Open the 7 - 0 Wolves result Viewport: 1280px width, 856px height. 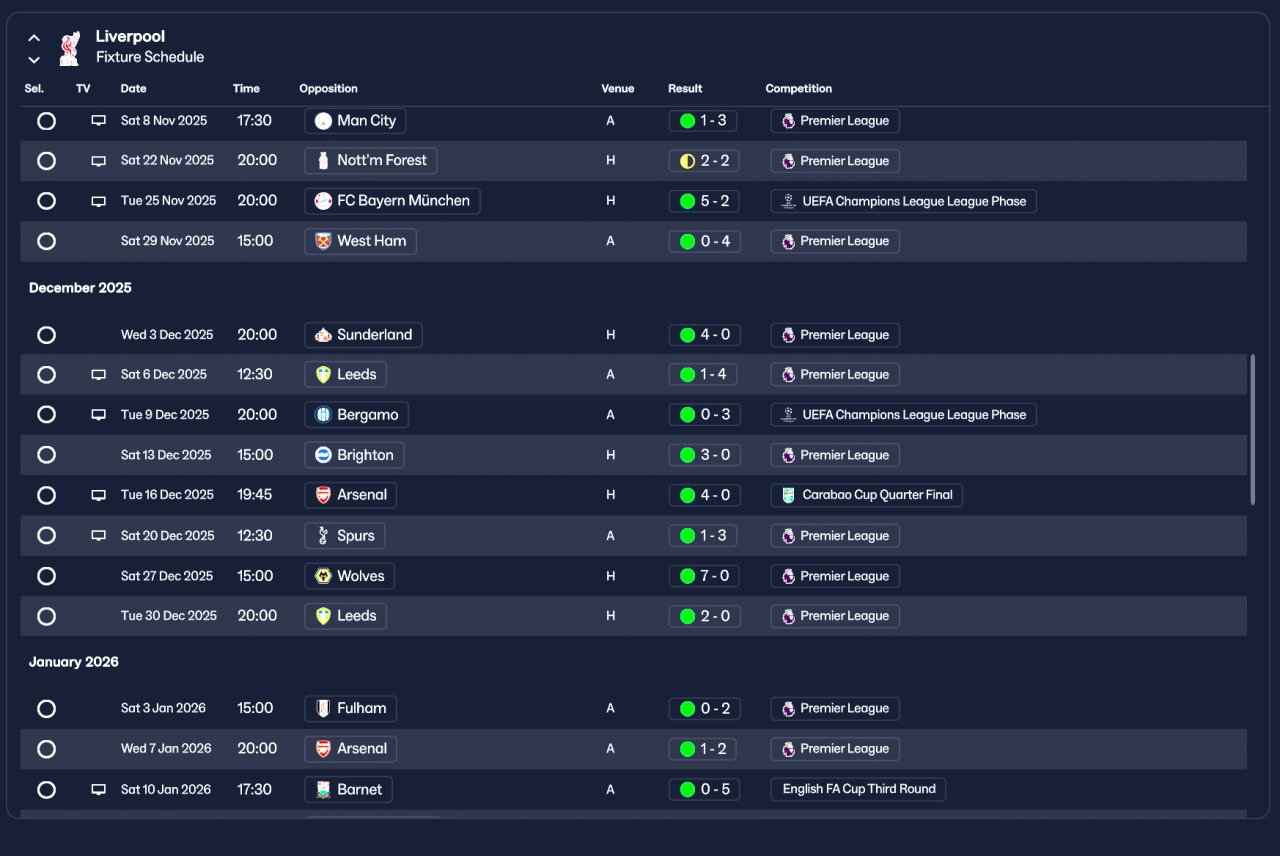click(704, 576)
